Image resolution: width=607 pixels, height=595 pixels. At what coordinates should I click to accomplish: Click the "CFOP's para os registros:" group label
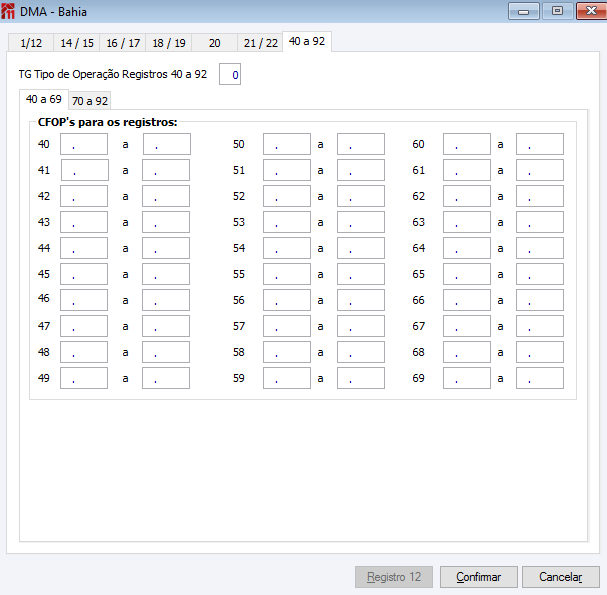[x=107, y=122]
